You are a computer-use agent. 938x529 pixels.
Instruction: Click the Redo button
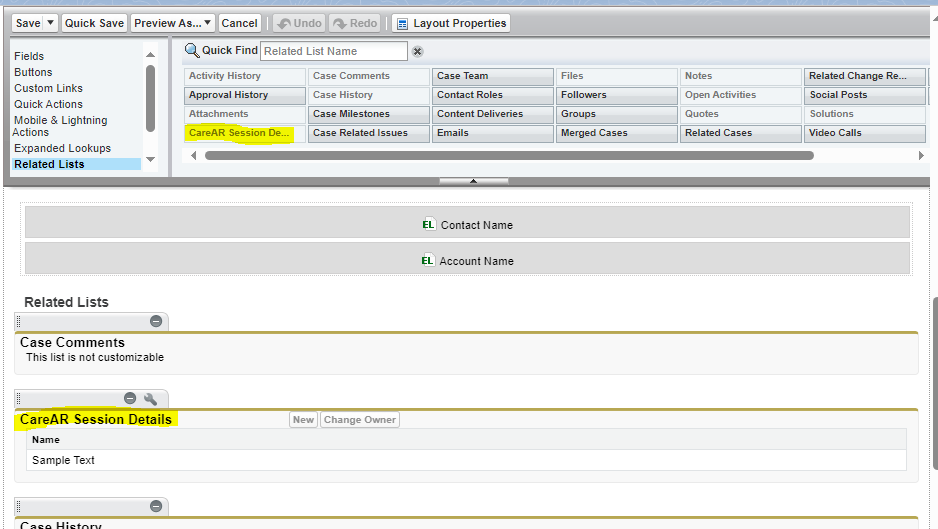pos(355,23)
